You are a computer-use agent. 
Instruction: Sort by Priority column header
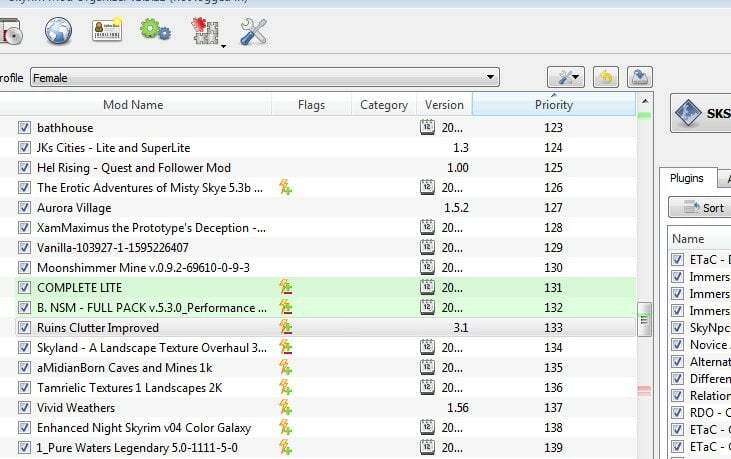click(554, 104)
